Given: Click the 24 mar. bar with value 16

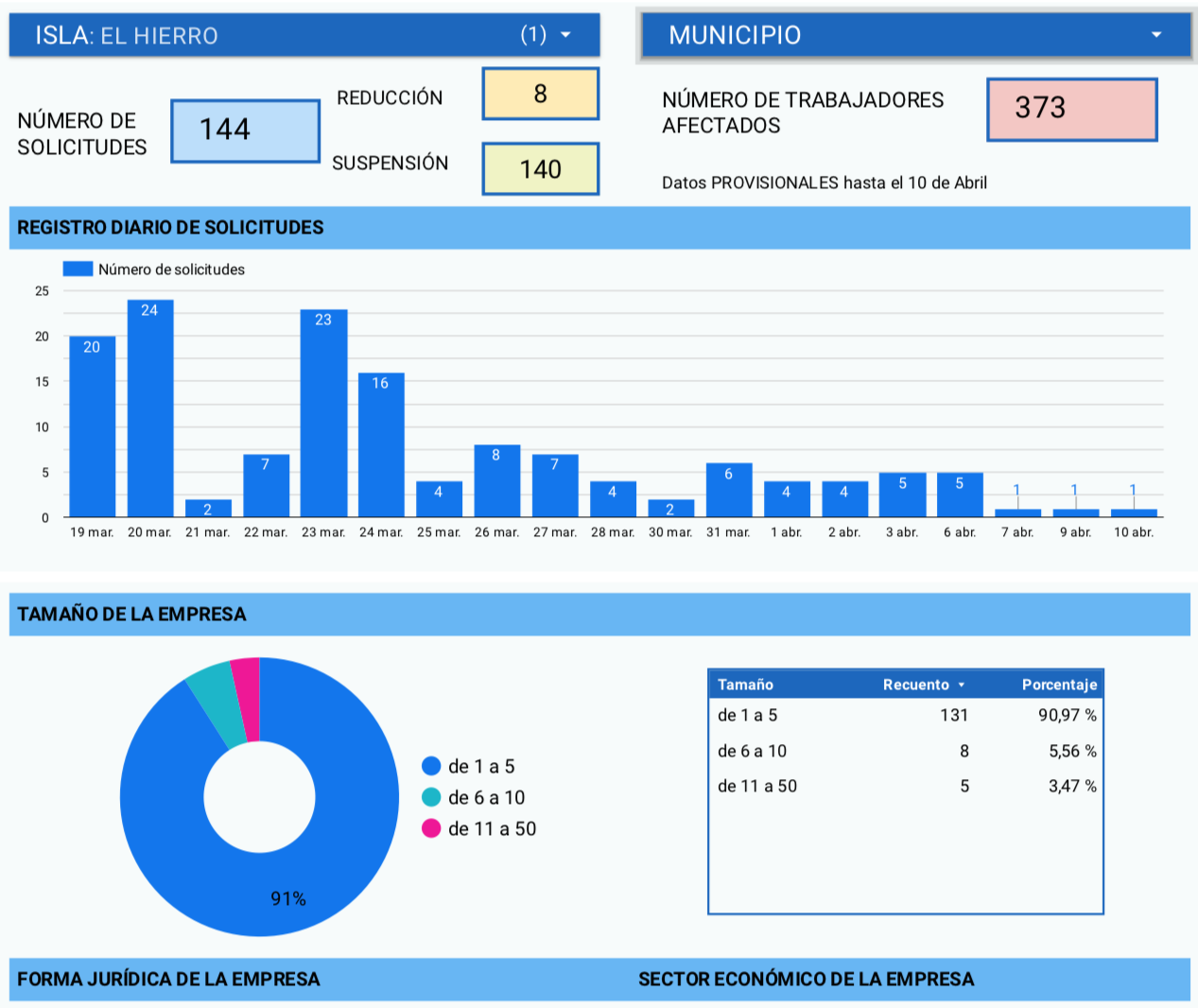Looking at the screenshot, I should 381,444.
